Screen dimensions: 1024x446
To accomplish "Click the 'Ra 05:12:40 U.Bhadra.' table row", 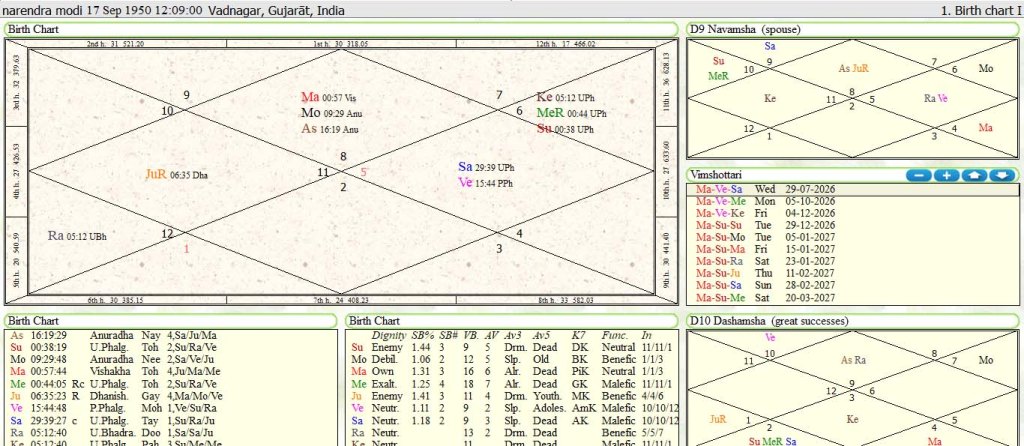I will (171, 432).
